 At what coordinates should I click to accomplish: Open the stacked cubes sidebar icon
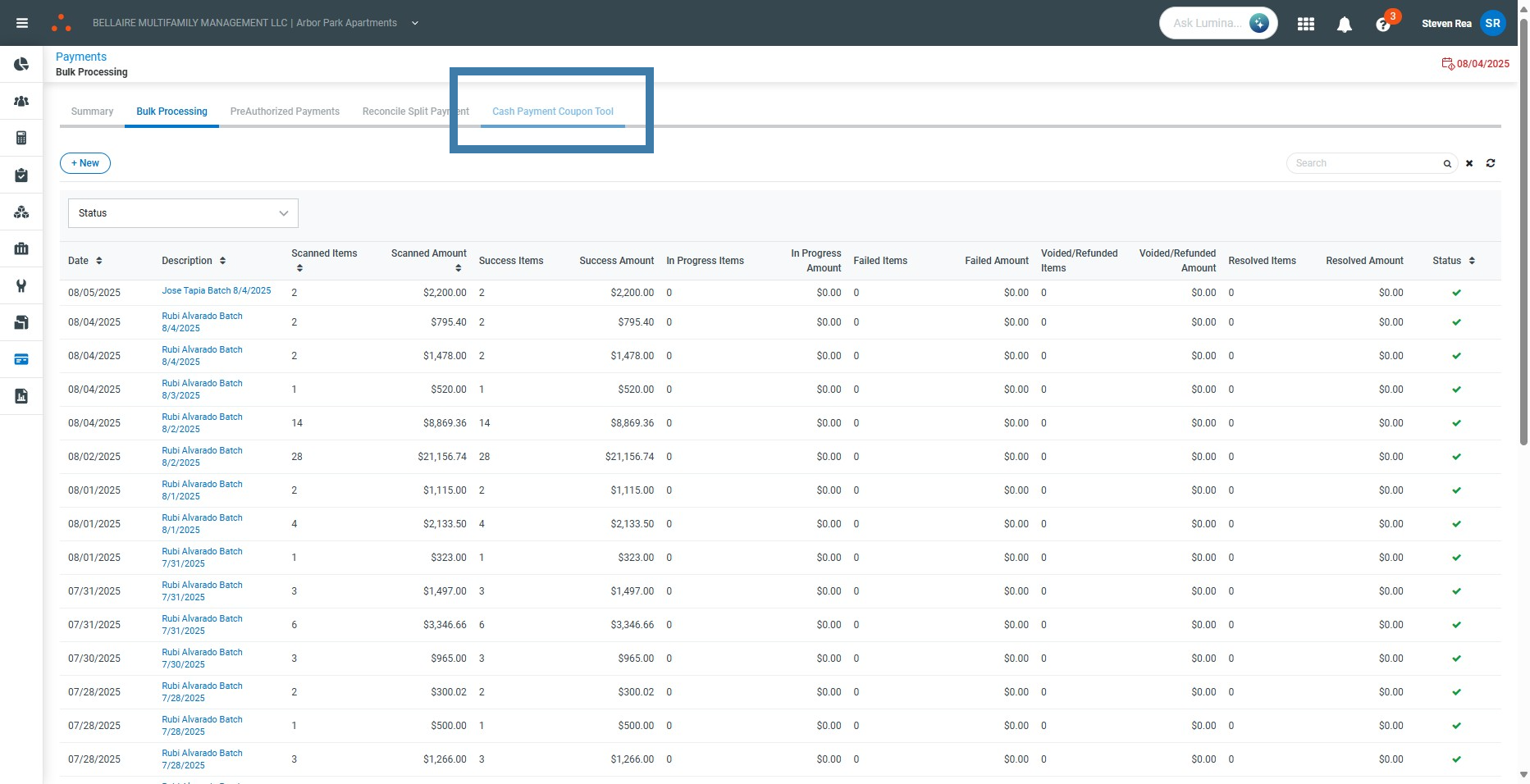21,212
